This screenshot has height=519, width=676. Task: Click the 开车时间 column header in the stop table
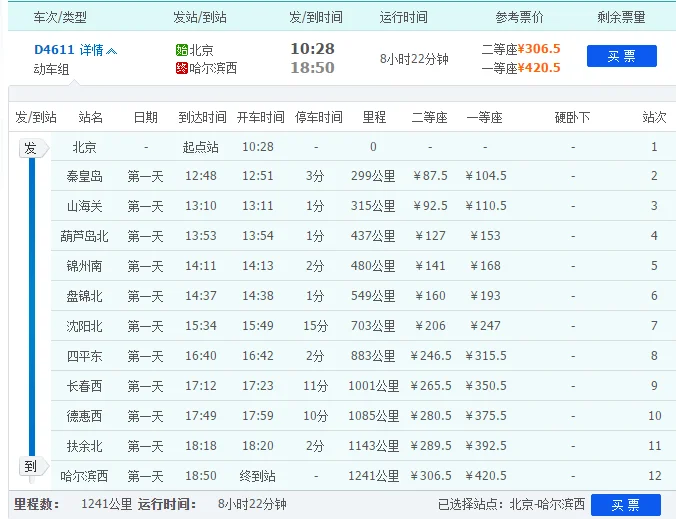pyautogui.click(x=261, y=117)
